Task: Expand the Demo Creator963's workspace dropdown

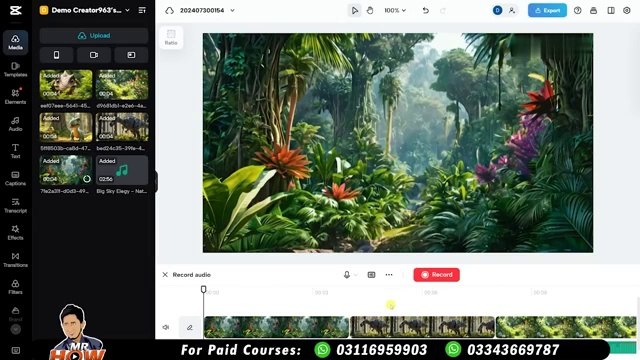Action: [127, 10]
